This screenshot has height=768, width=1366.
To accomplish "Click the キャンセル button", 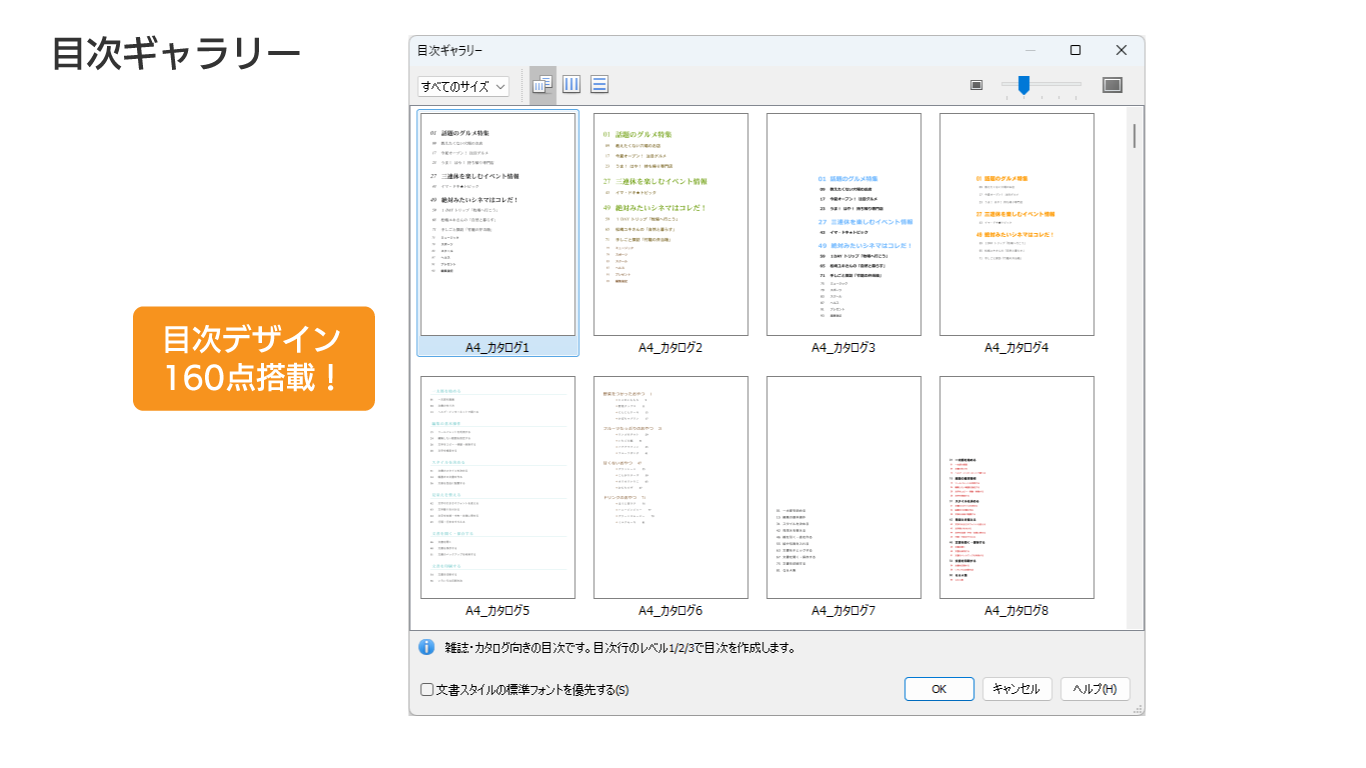I will coord(1017,689).
